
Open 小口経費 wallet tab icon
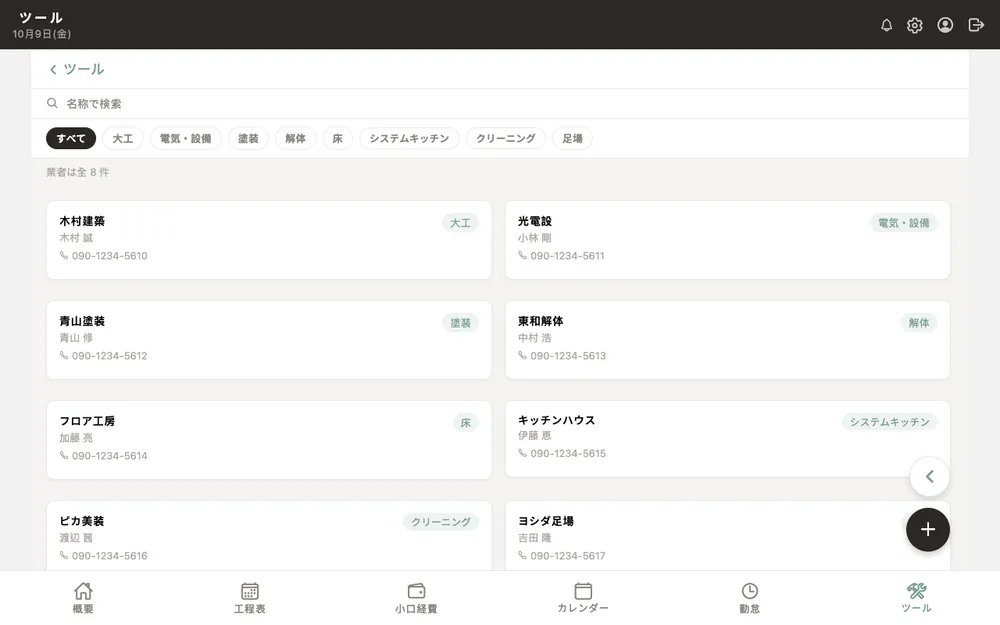[x=416, y=591]
